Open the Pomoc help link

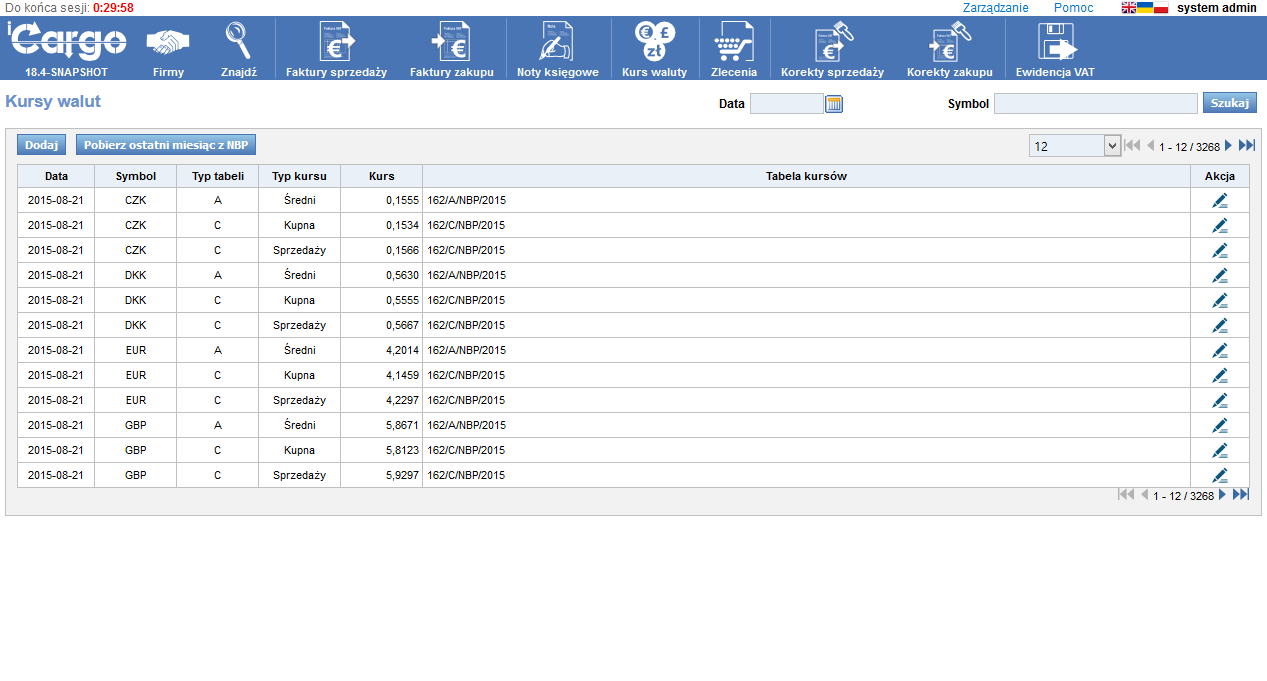[x=1073, y=8]
